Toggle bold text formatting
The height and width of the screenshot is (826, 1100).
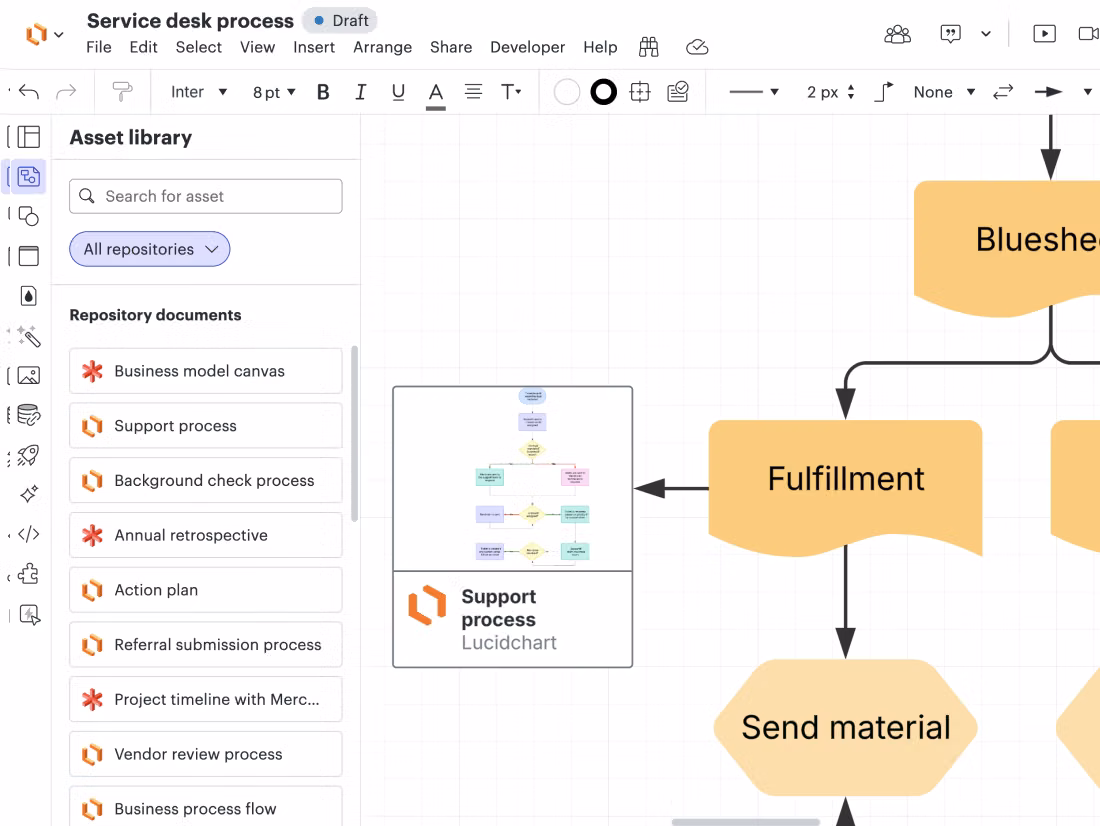323,92
